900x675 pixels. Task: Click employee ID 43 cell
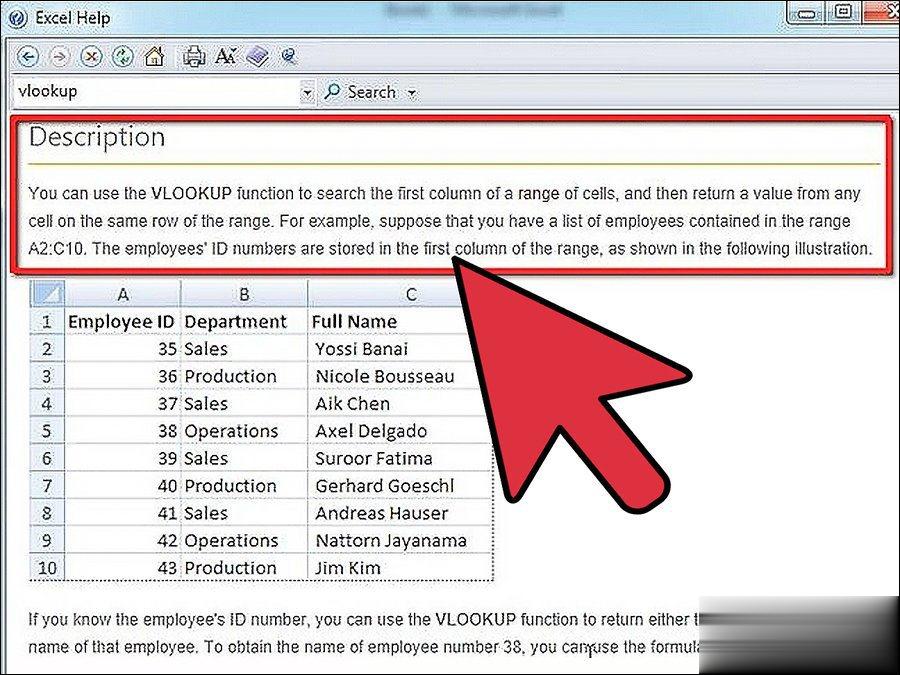[x=122, y=568]
